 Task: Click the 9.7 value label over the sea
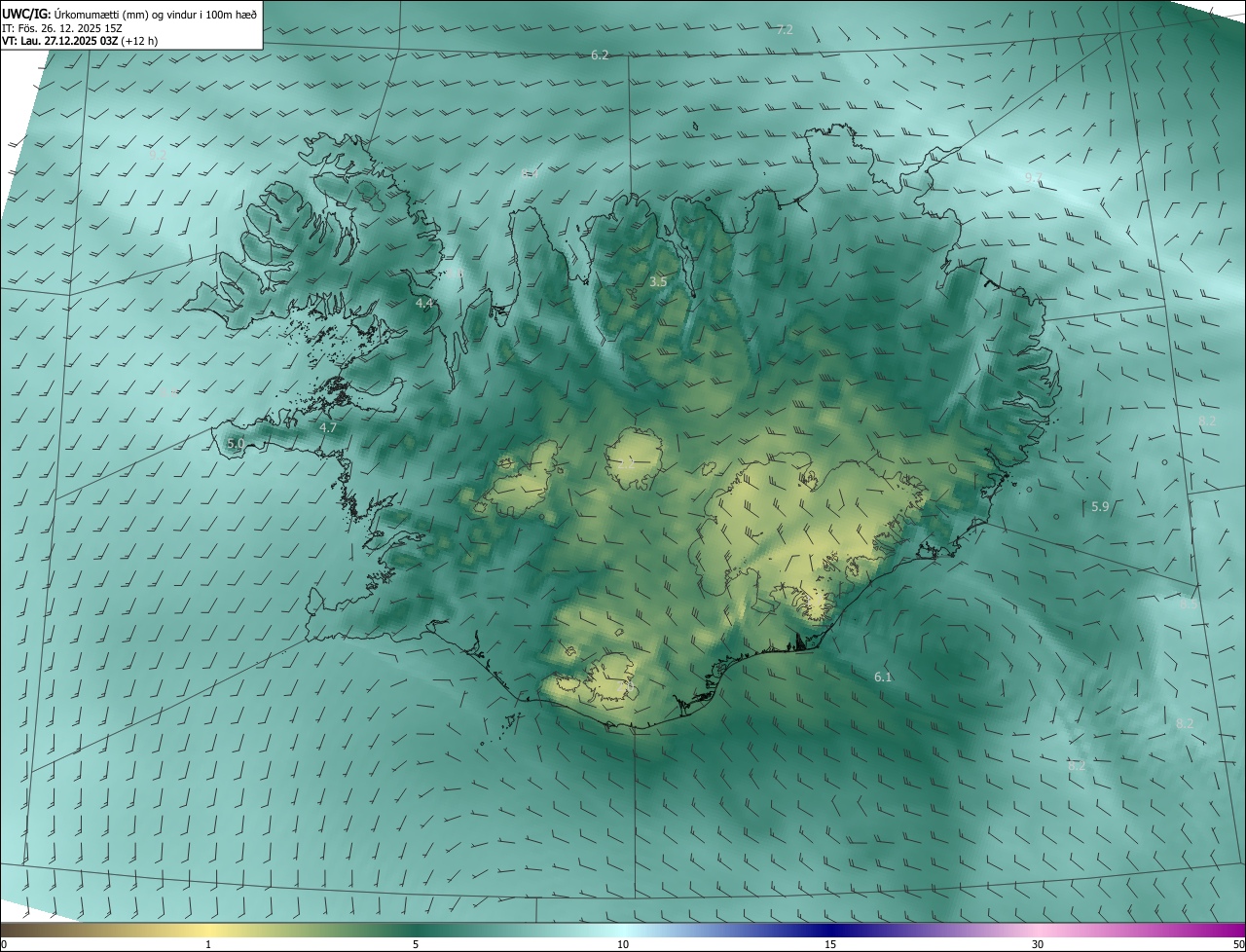(x=1033, y=177)
